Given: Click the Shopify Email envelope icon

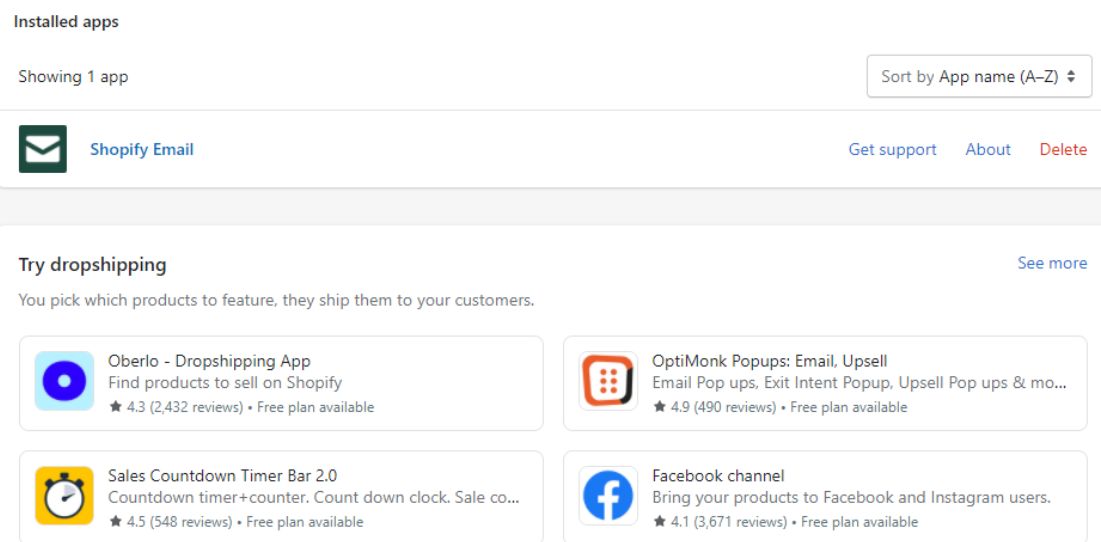Looking at the screenshot, I should 43,149.
